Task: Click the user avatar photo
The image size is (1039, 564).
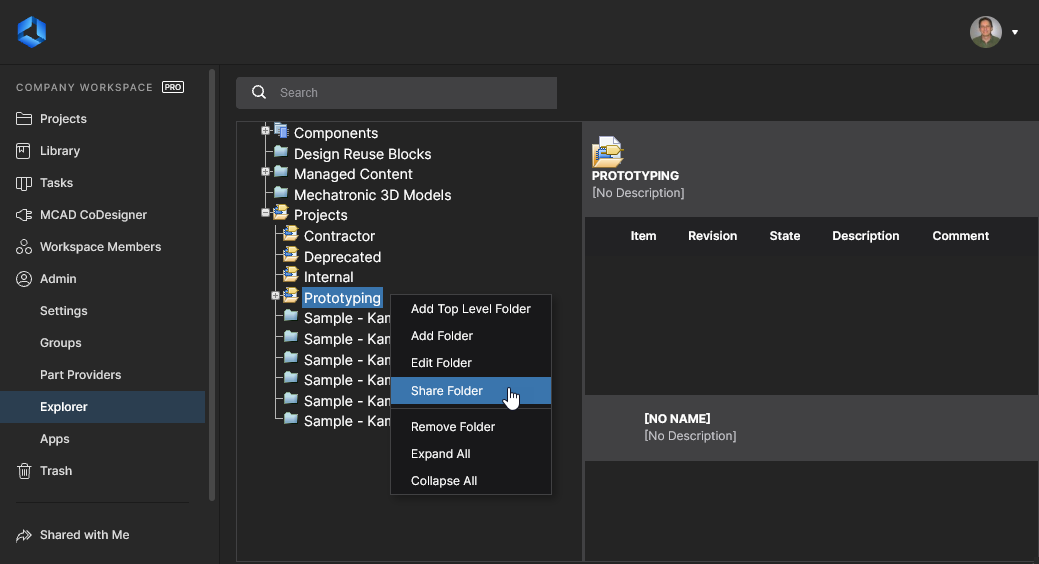Action: pos(985,32)
